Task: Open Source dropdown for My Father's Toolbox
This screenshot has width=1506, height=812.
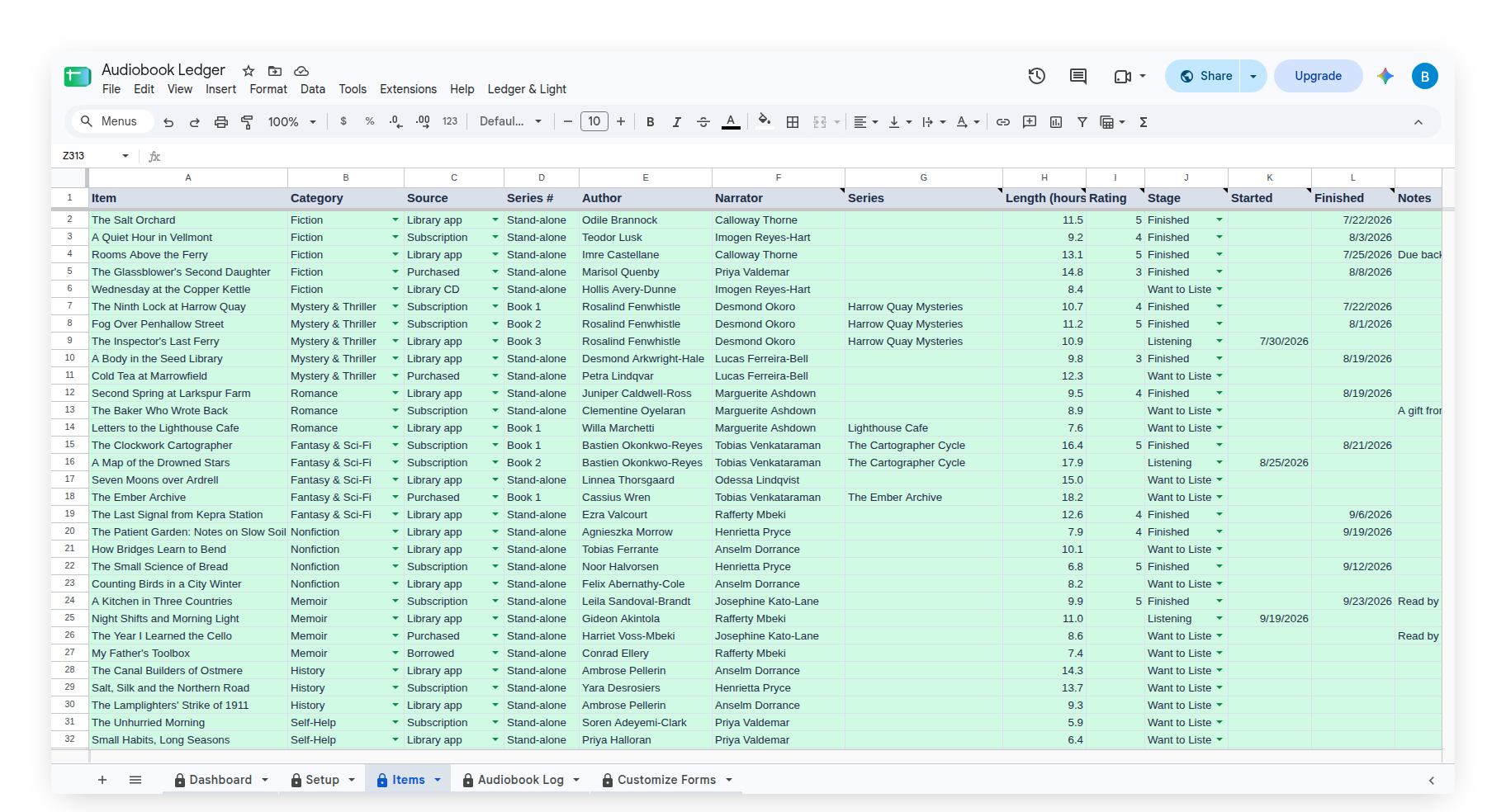Action: tap(495, 653)
